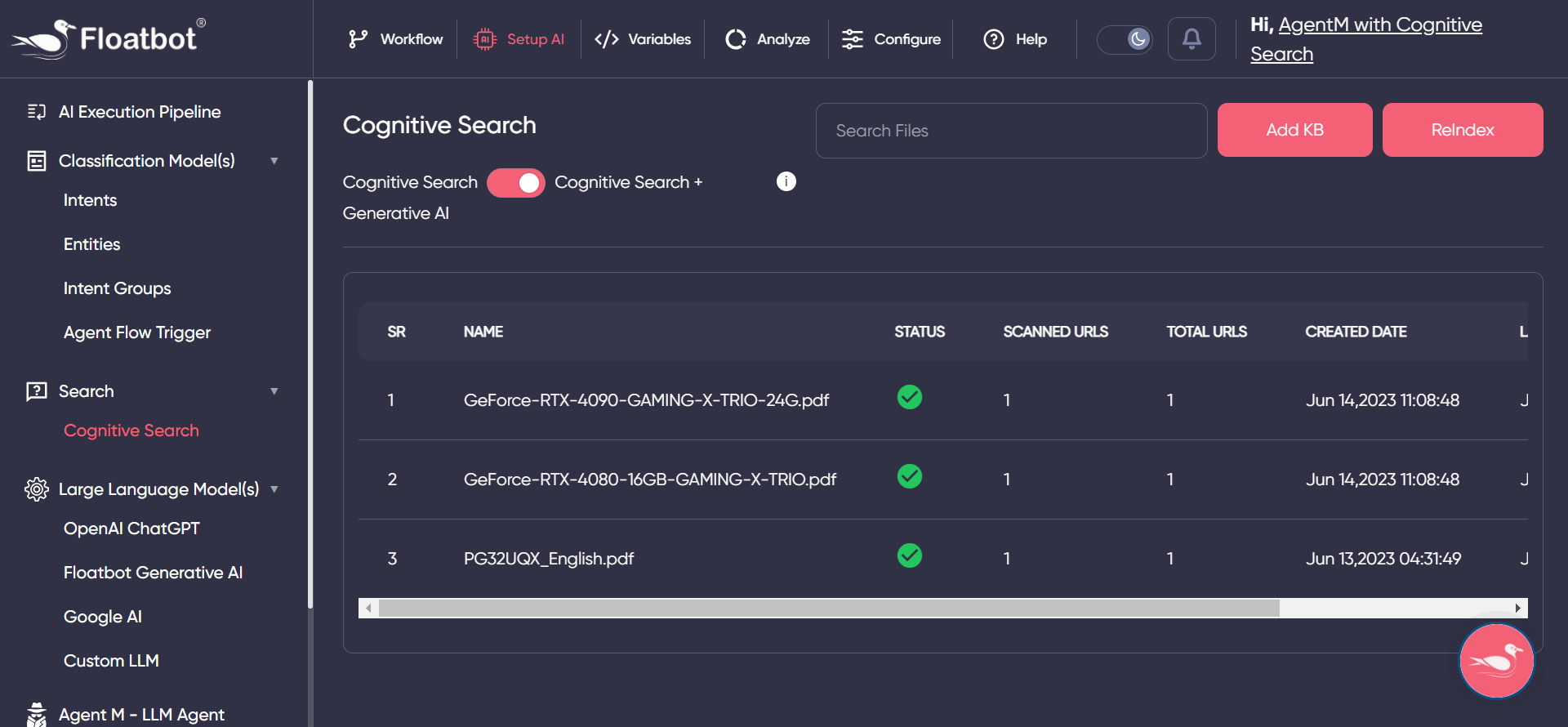Click status checkmark for GeForce-RTX-4080 file
This screenshot has width=1568, height=727.
(x=910, y=476)
